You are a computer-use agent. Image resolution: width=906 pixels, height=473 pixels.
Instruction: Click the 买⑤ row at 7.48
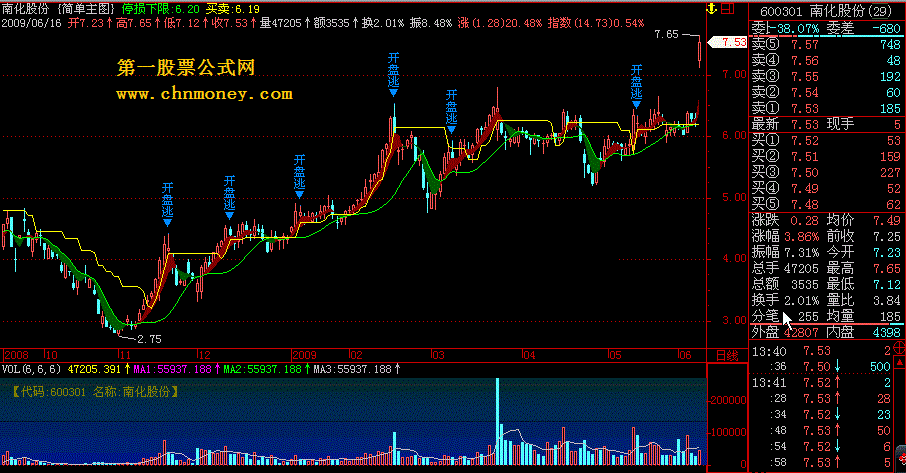(x=827, y=204)
